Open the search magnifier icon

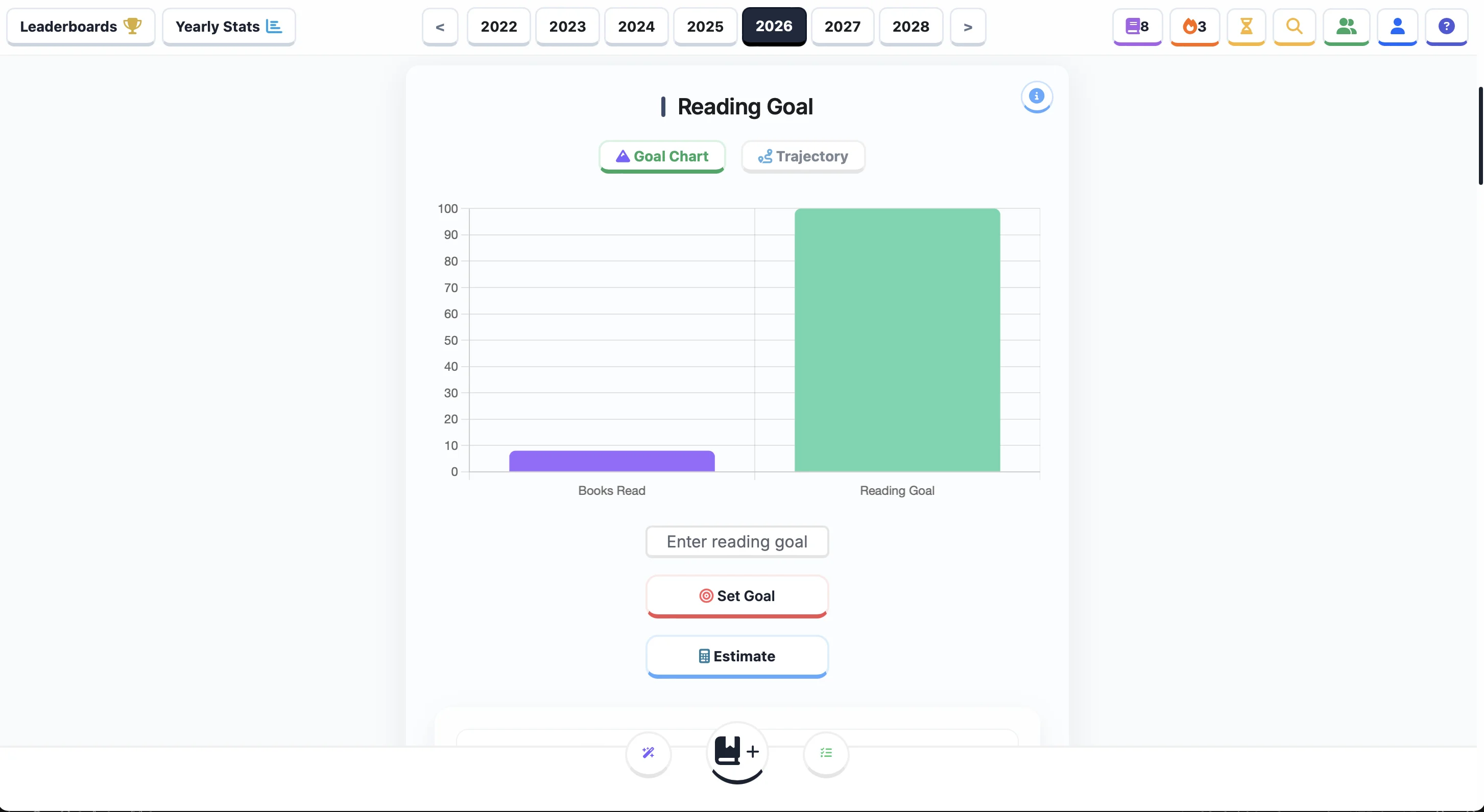[x=1294, y=27]
